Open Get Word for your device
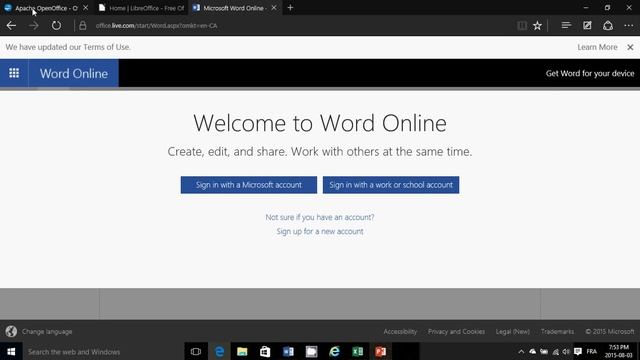The image size is (640, 360). point(590,73)
